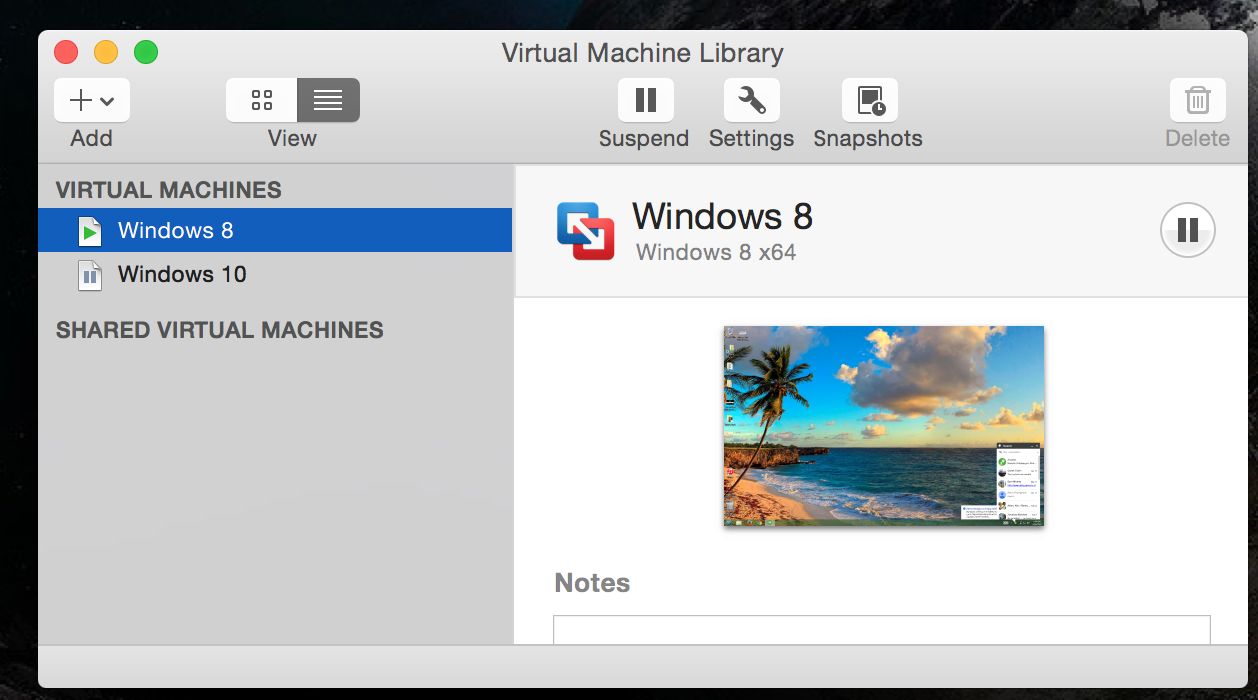Suspend the virtual machine from toolbar
Image resolution: width=1258 pixels, height=700 pixels.
pyautogui.click(x=645, y=100)
